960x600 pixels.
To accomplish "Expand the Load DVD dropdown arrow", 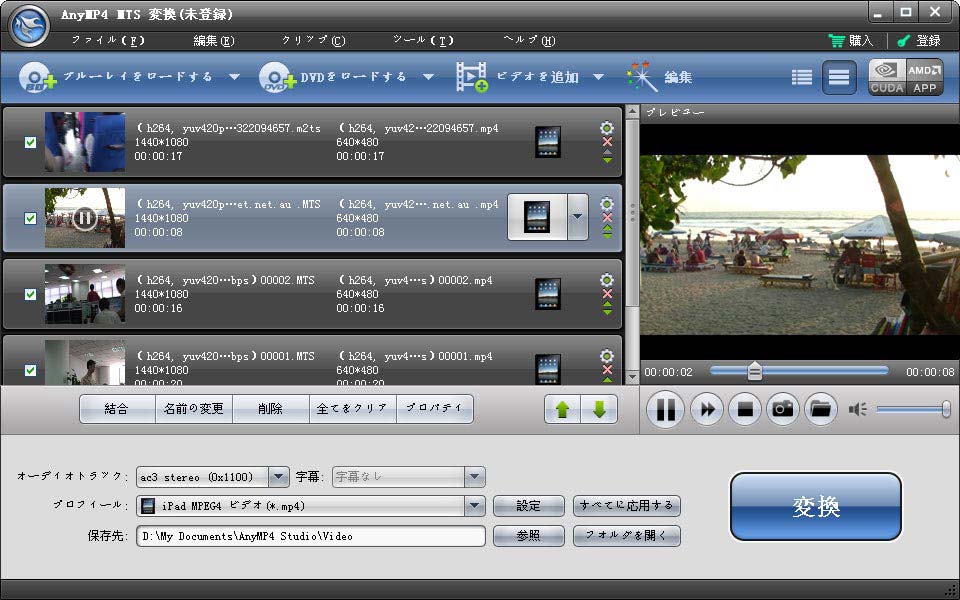I will pos(429,77).
